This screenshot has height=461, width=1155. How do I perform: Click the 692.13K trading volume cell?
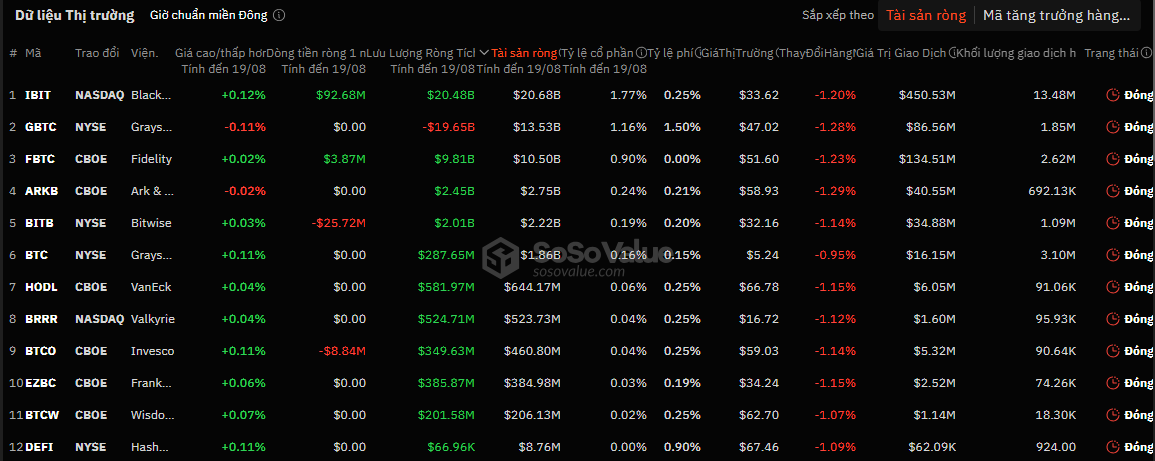1053,191
